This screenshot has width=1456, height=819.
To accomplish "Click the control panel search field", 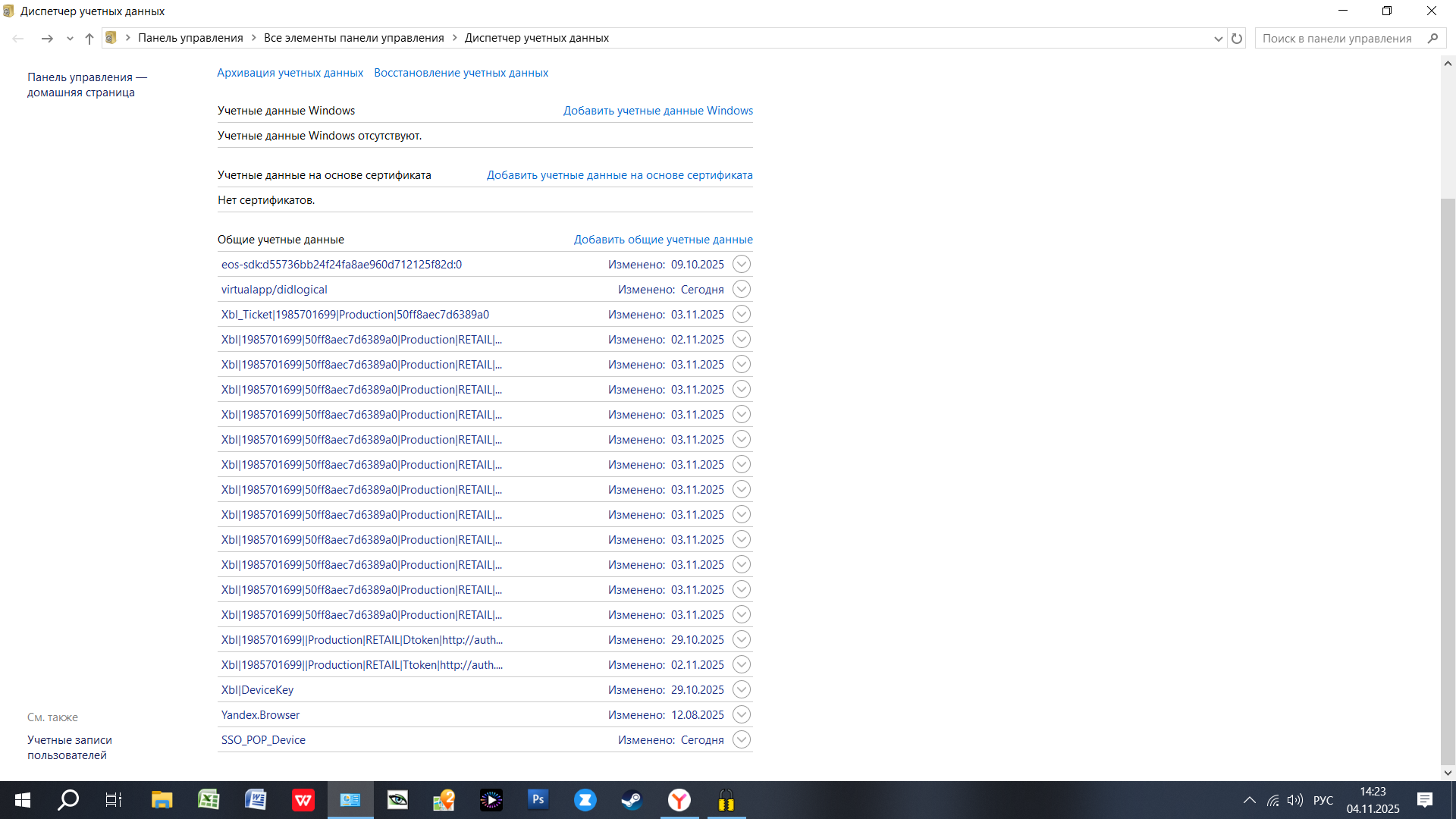I will point(1336,38).
